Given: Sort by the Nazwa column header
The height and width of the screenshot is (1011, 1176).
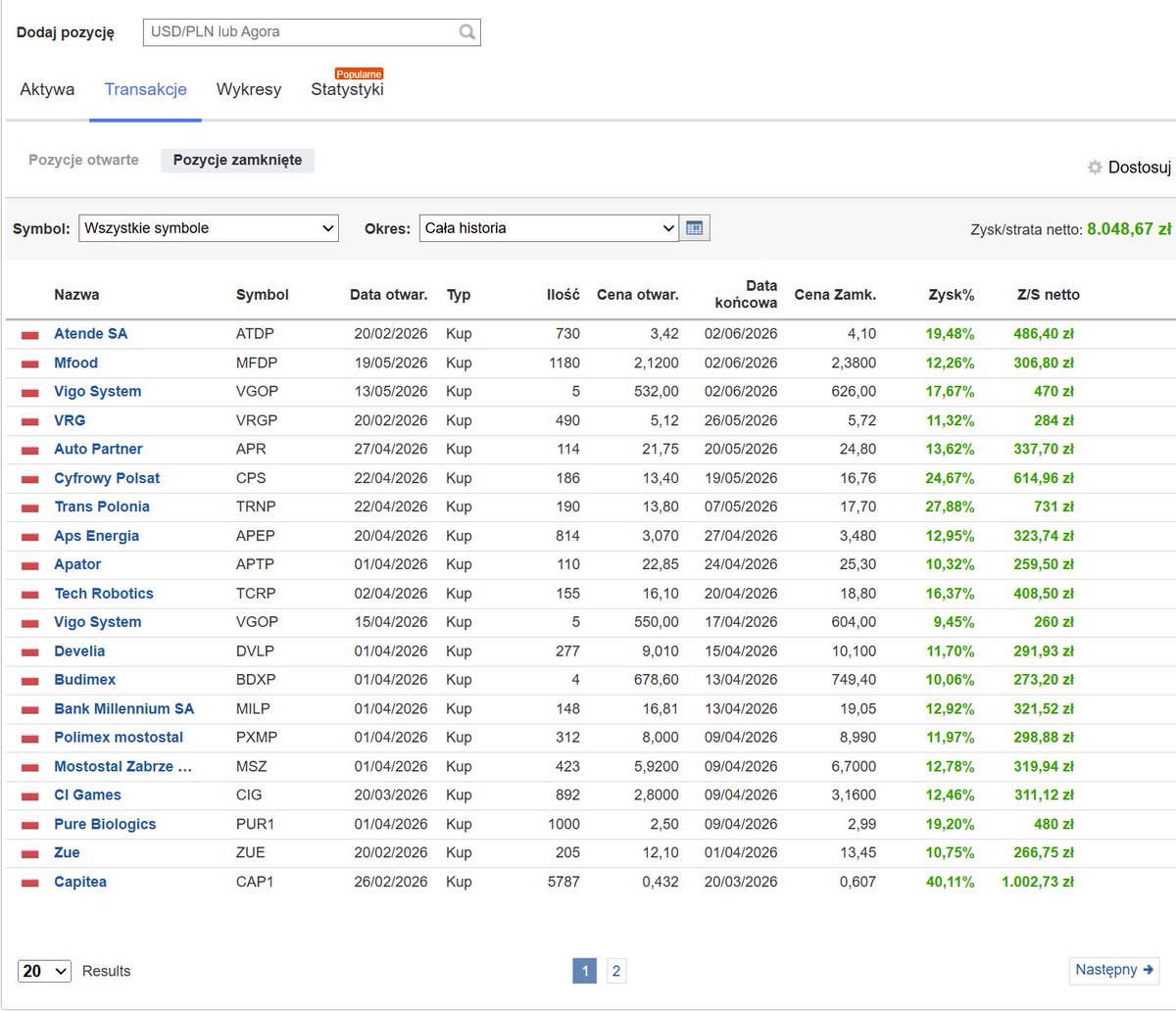Looking at the screenshot, I should click(76, 294).
